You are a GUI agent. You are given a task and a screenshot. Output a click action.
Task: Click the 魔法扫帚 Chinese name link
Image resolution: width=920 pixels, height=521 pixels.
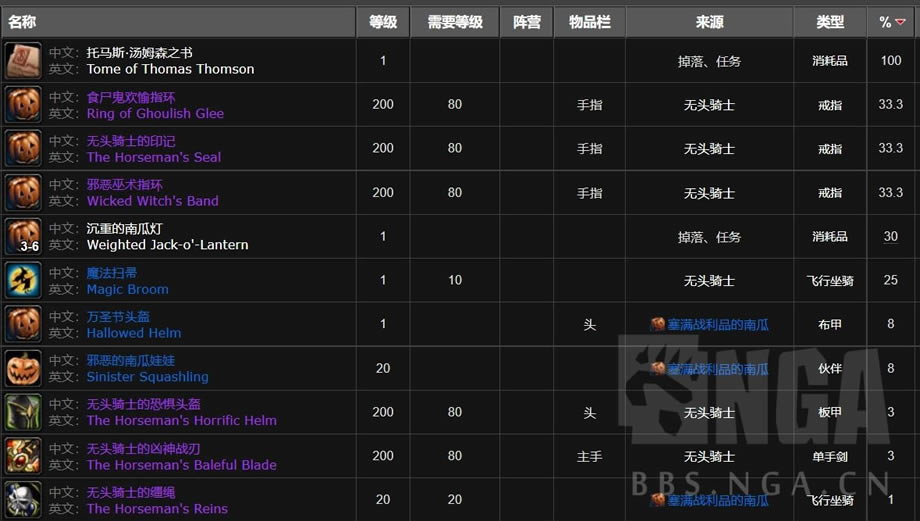click(112, 273)
